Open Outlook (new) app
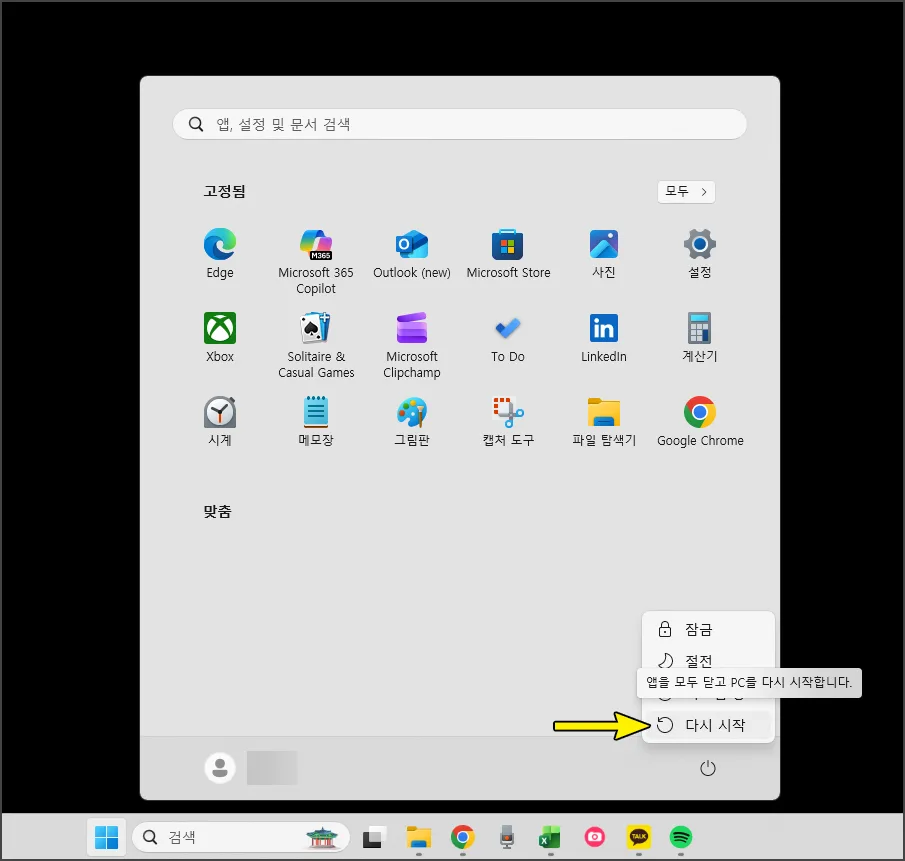The width and height of the screenshot is (905, 861). (412, 253)
